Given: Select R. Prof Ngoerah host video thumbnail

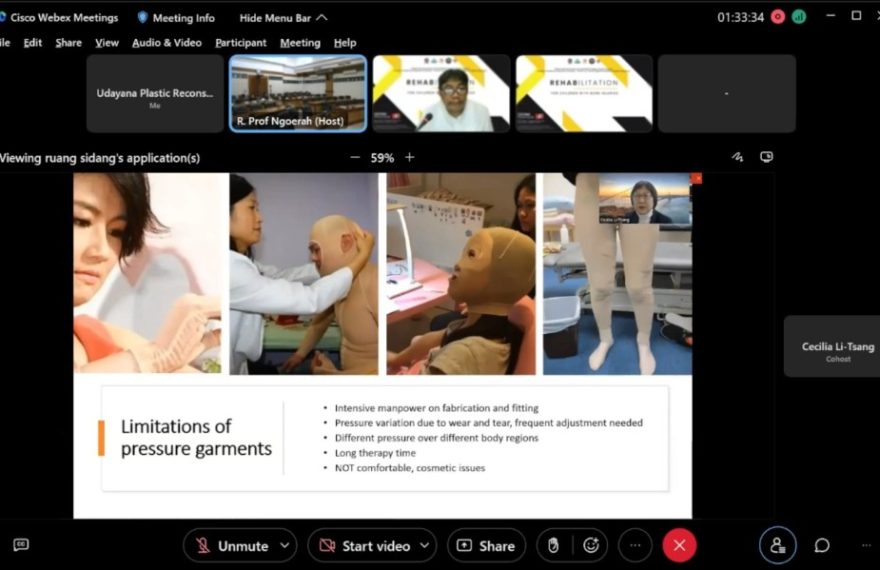Looking at the screenshot, I should click(298, 93).
